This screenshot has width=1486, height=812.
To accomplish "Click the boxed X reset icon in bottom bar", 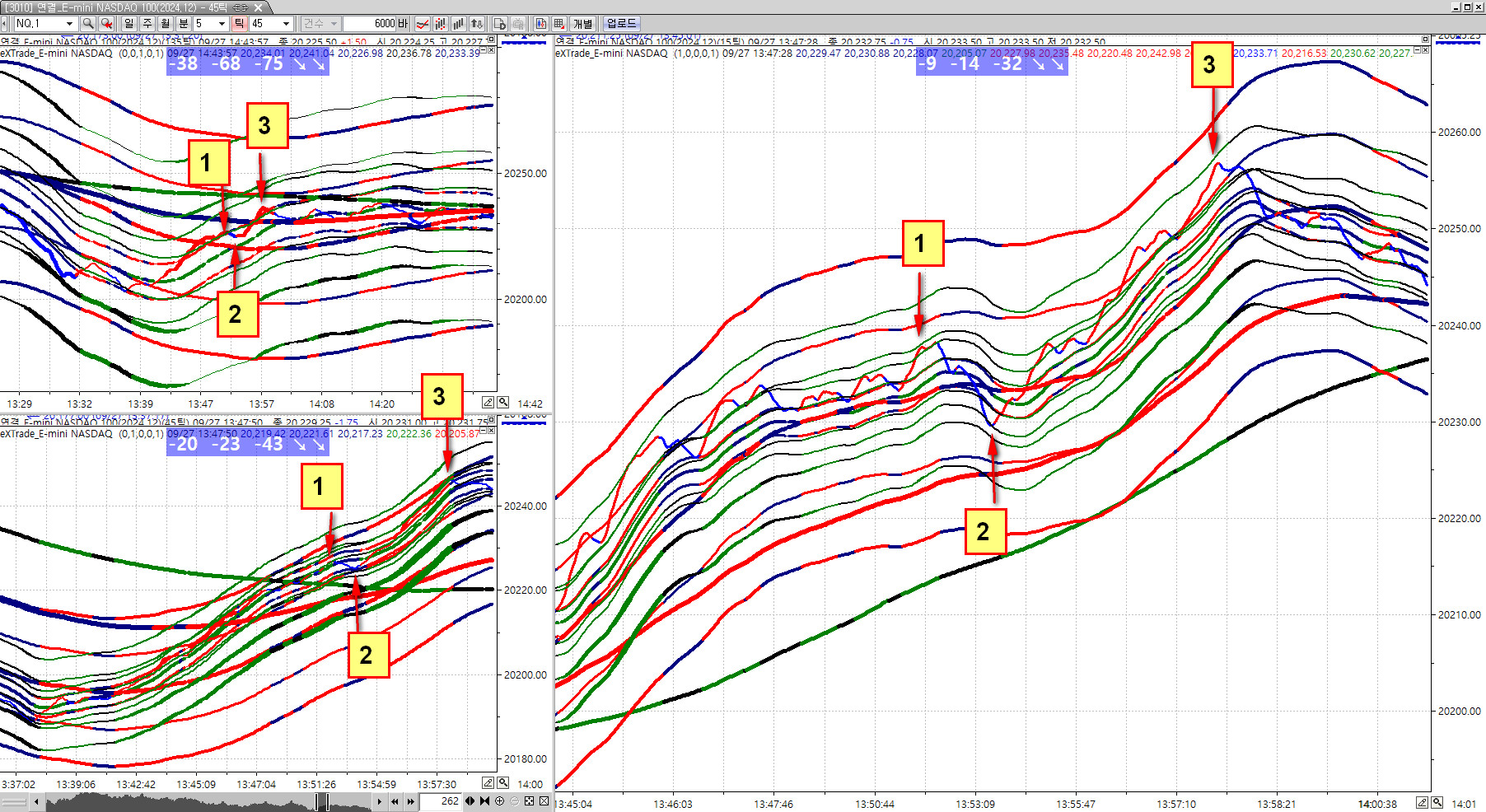I will click(x=544, y=801).
